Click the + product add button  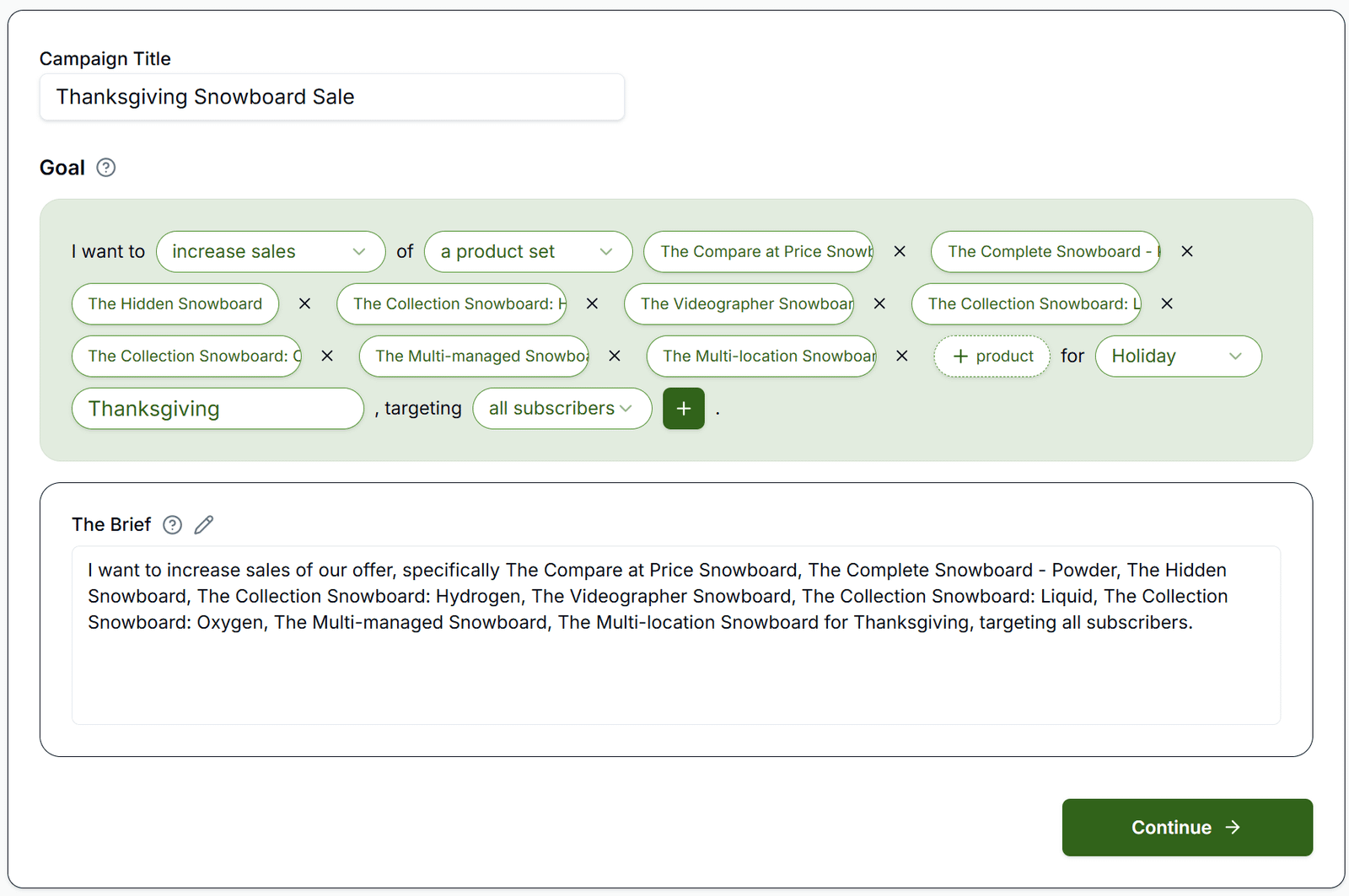click(x=992, y=357)
